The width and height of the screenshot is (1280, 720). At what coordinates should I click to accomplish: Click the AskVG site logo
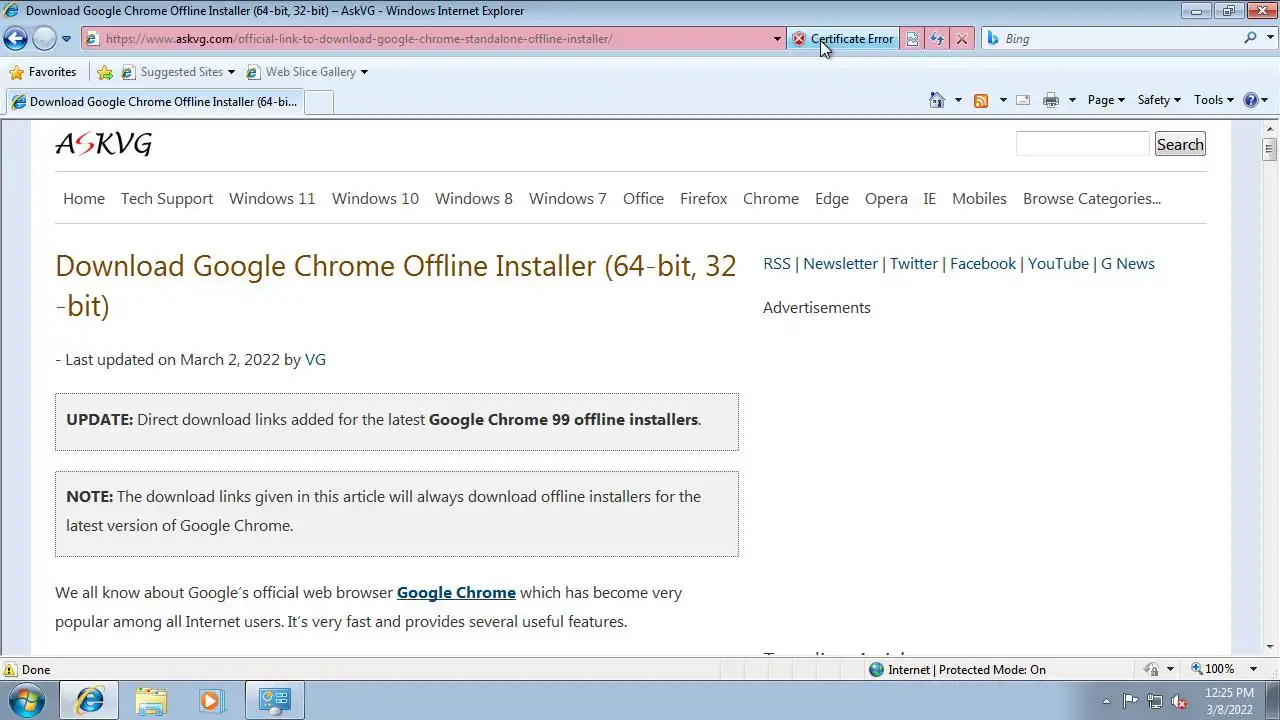point(104,145)
